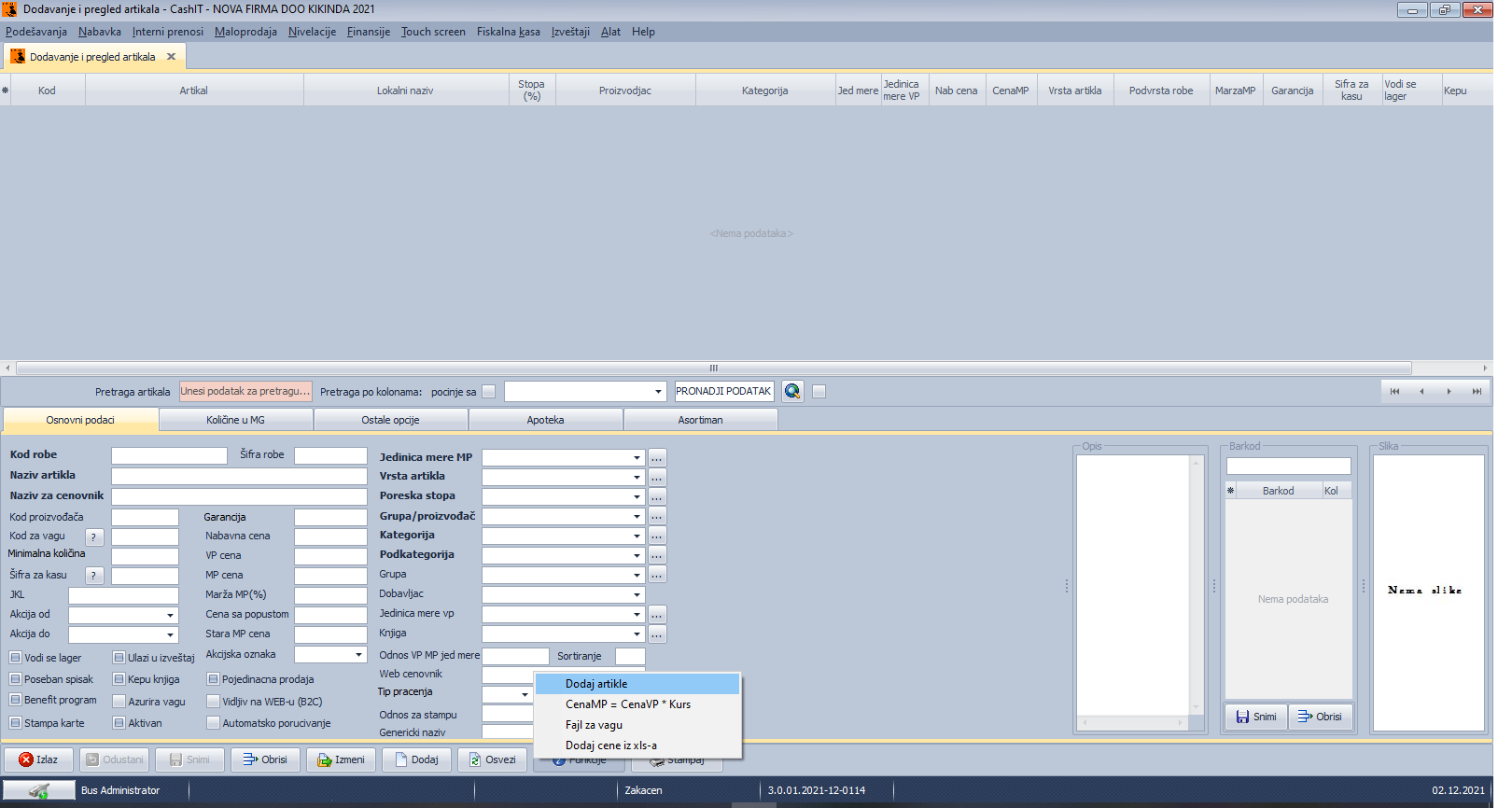Click the question mark next to Kod za vagu
Viewport: 1512px width, 808px height.
pyautogui.click(x=94, y=537)
